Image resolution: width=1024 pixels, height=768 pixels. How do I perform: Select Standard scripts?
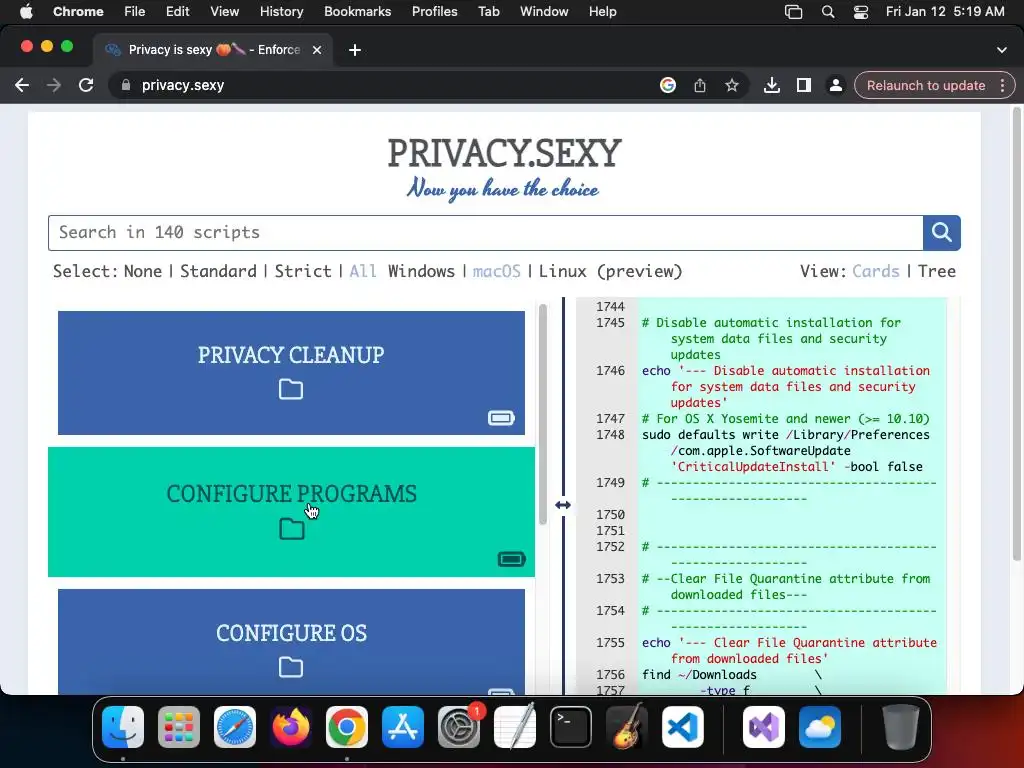[x=218, y=271]
